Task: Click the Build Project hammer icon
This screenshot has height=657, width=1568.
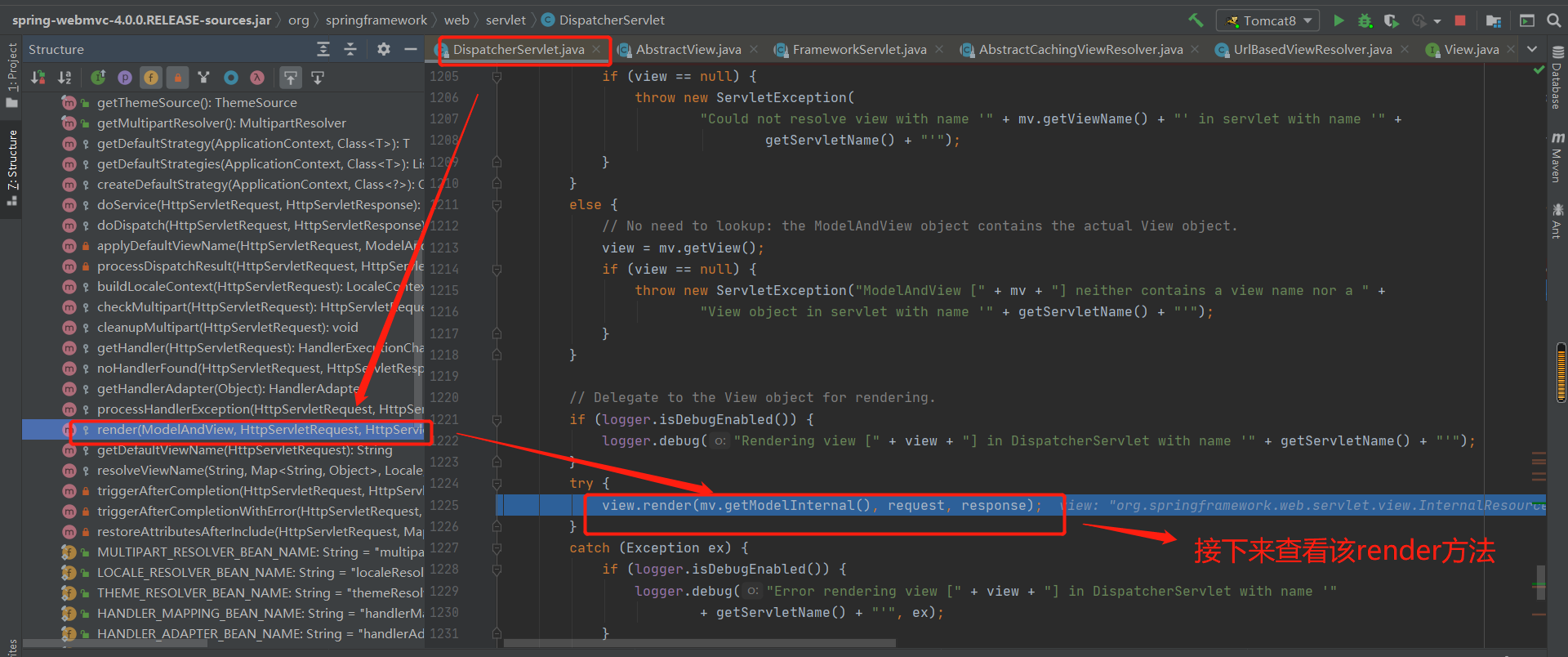Action: 1196,20
